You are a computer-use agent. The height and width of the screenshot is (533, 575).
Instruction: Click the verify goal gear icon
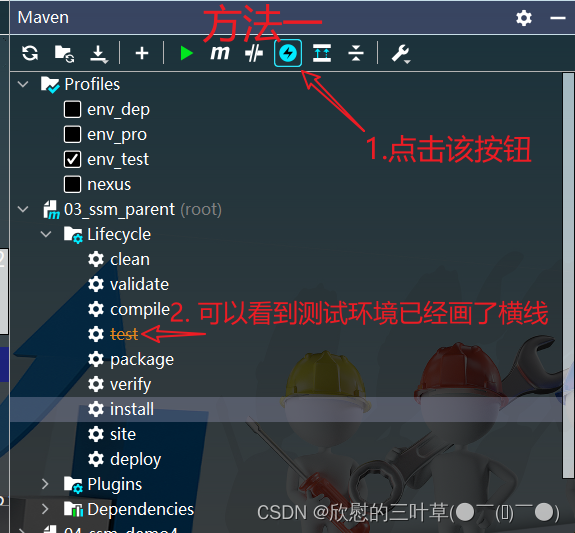point(96,384)
